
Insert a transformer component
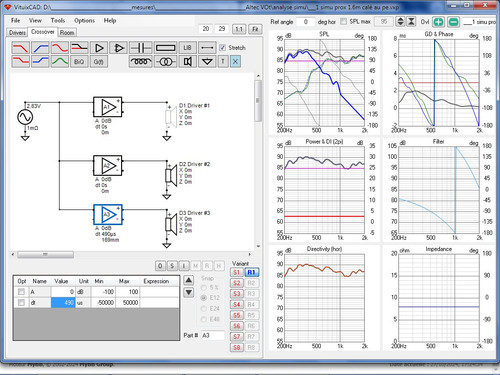click(x=165, y=62)
